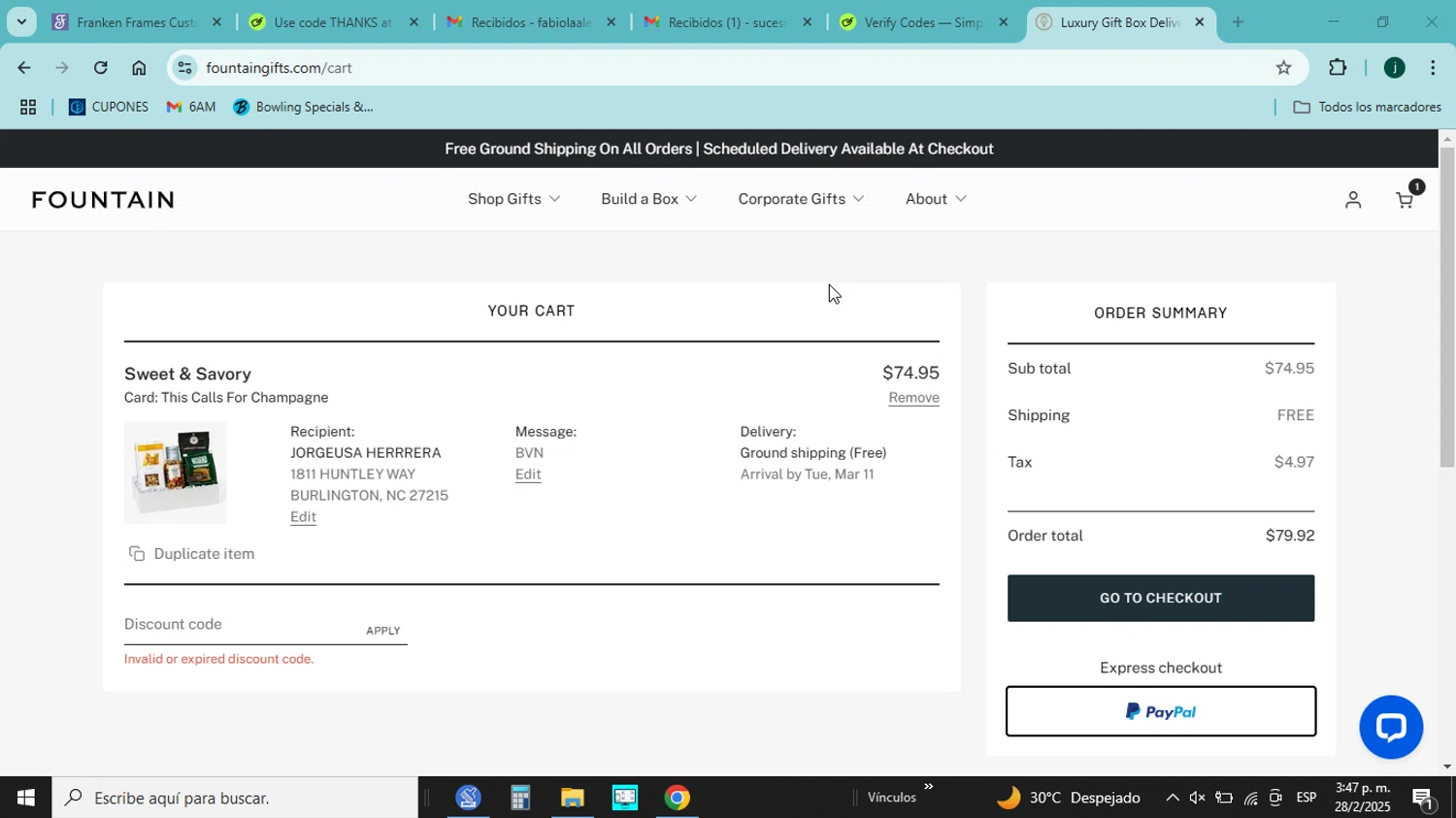Open the notification center icon
Image resolution: width=1456 pixels, height=818 pixels.
click(1424, 798)
